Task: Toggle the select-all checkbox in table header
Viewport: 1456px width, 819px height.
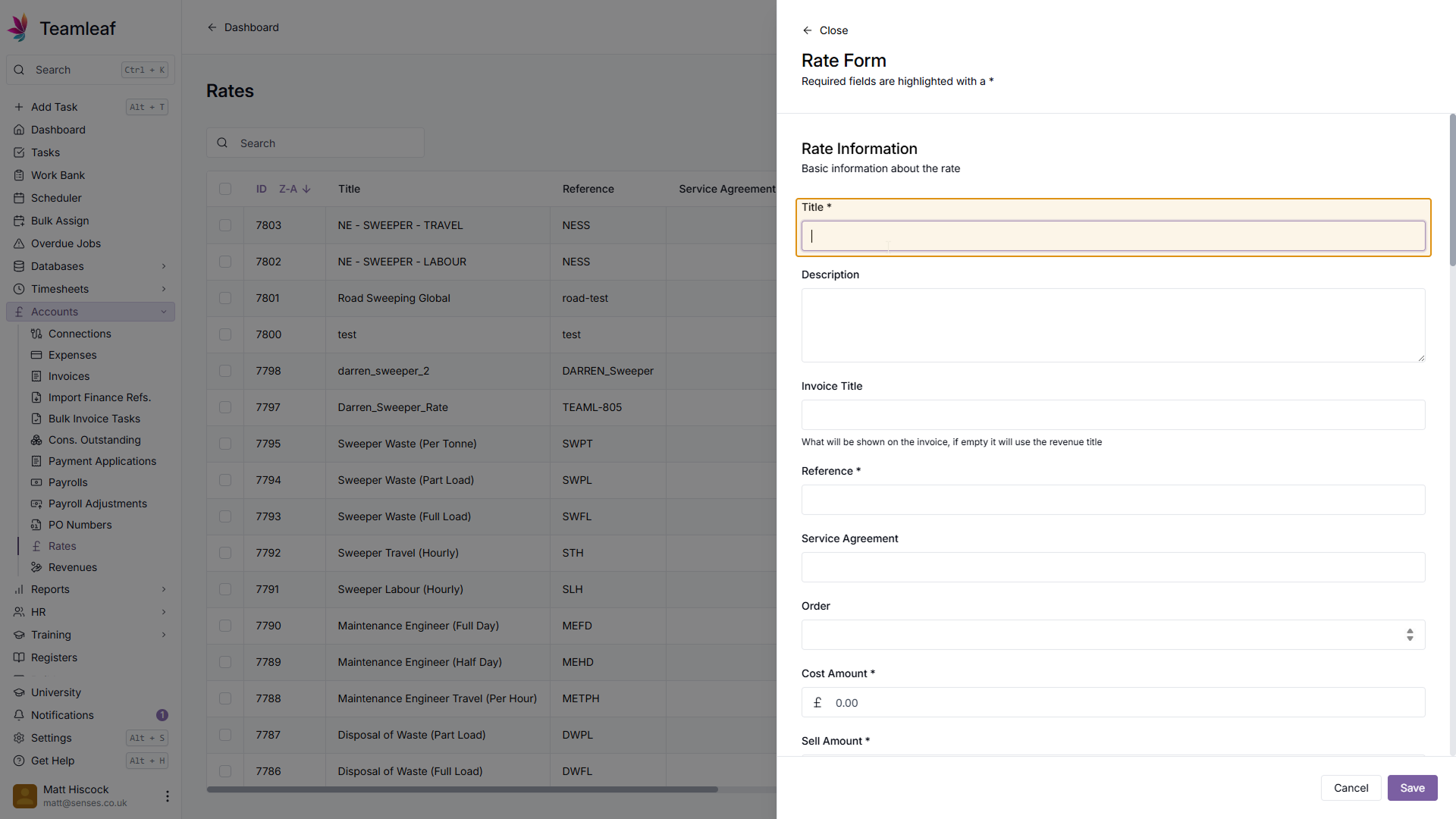Action: (225, 189)
